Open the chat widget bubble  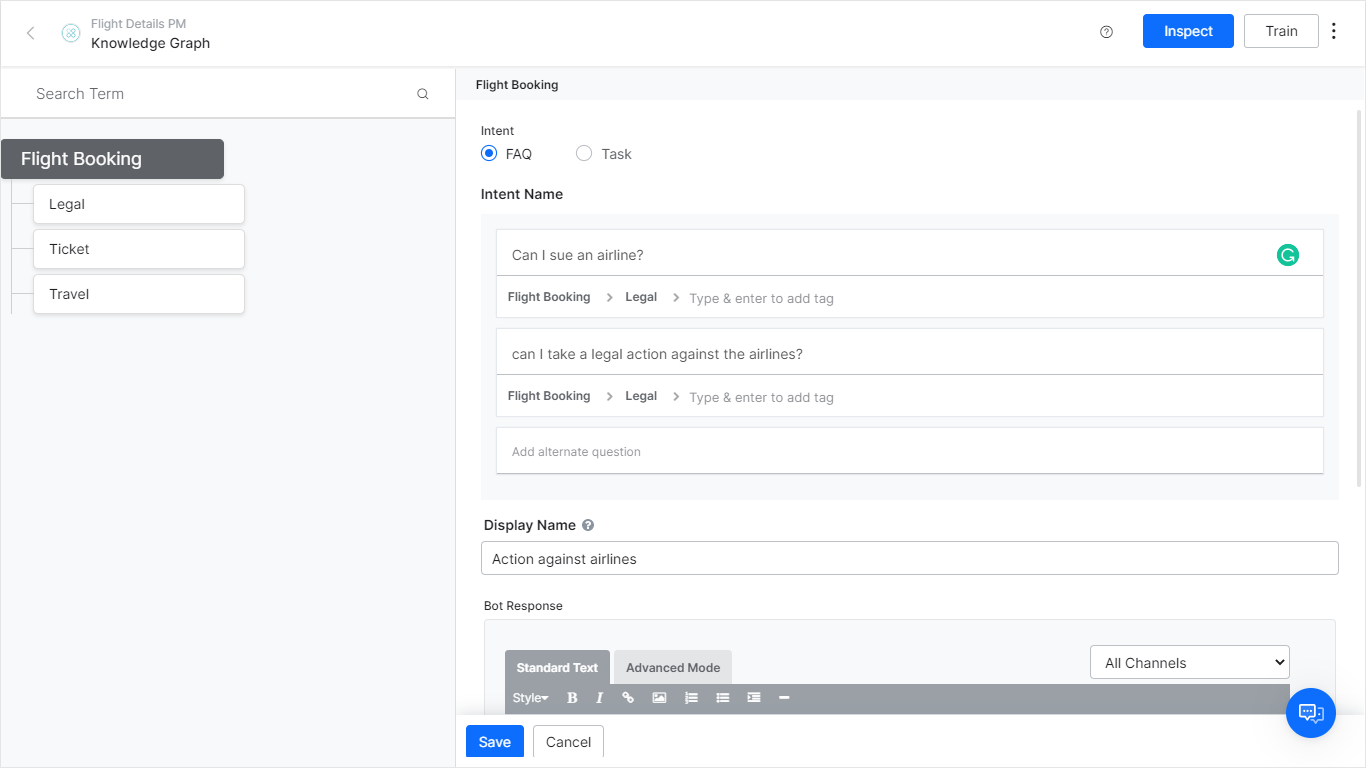1311,713
